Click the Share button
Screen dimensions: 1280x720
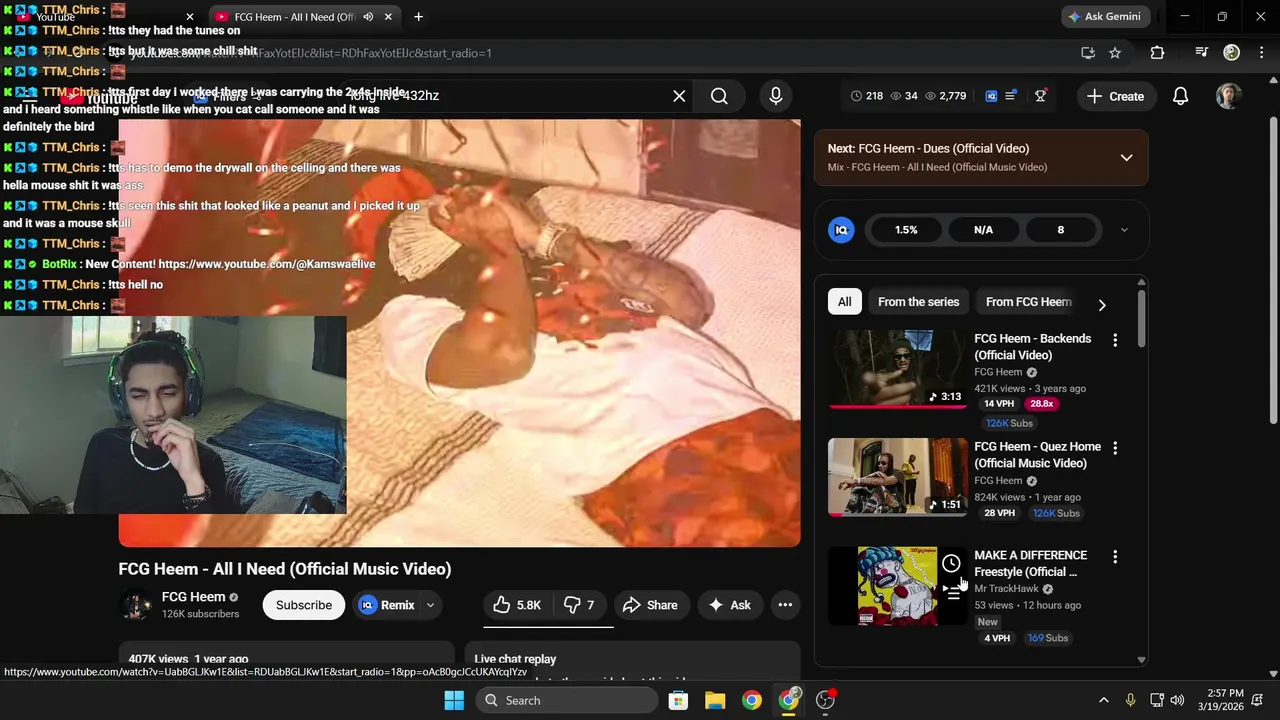(x=650, y=605)
